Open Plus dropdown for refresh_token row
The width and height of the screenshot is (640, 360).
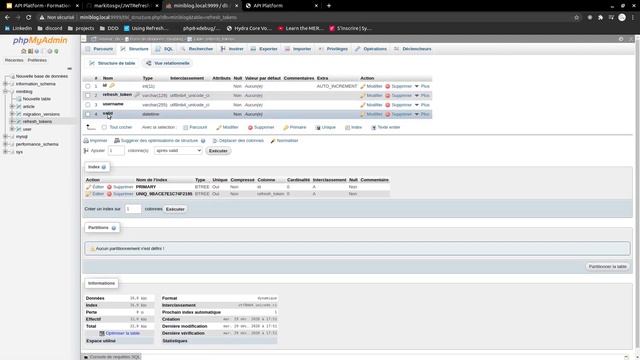click(422, 96)
